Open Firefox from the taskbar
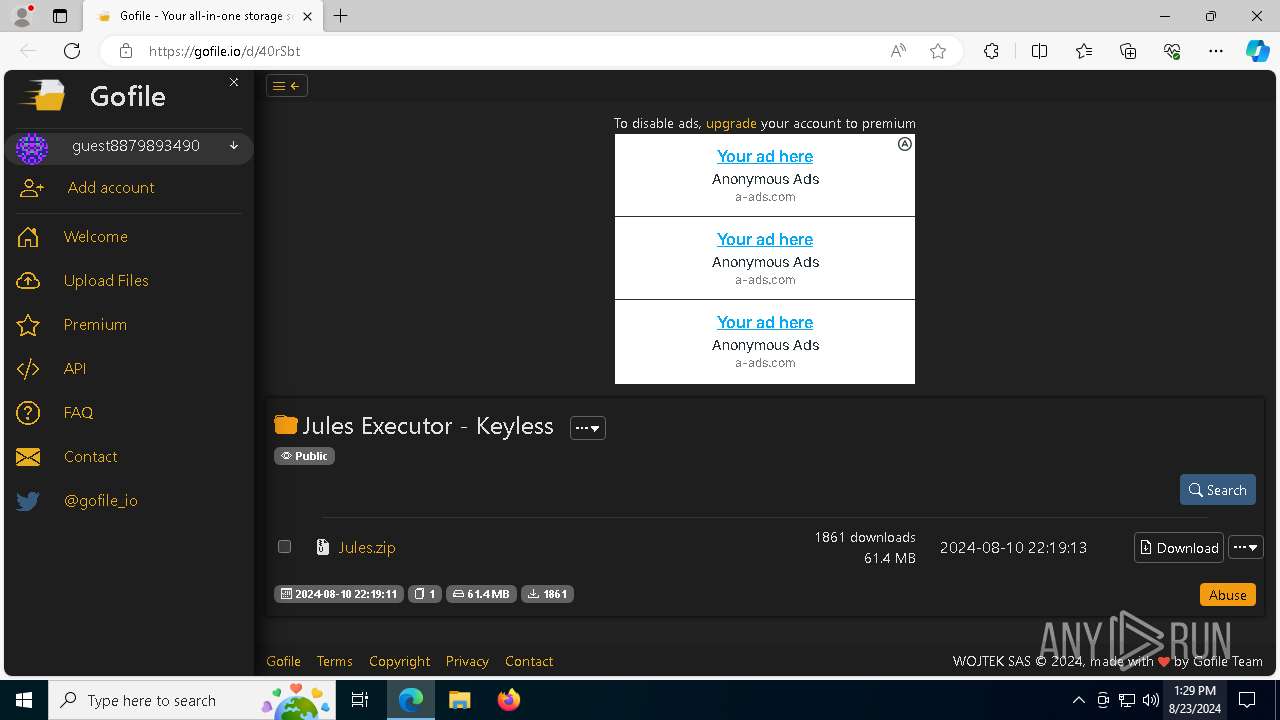The image size is (1280, 720). point(509,700)
